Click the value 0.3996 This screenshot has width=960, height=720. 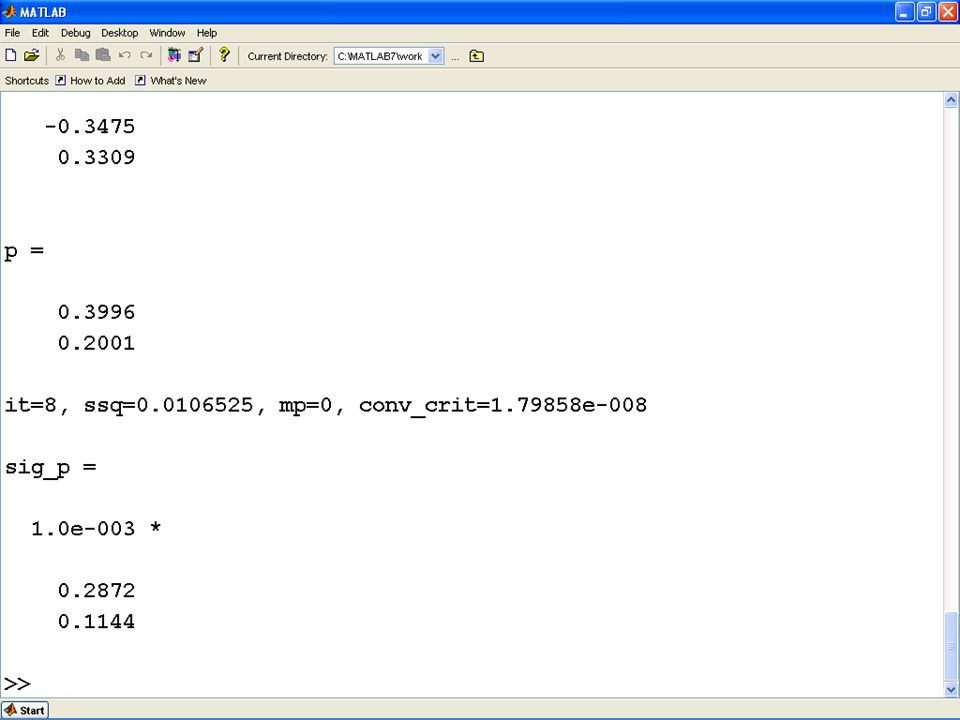97,312
